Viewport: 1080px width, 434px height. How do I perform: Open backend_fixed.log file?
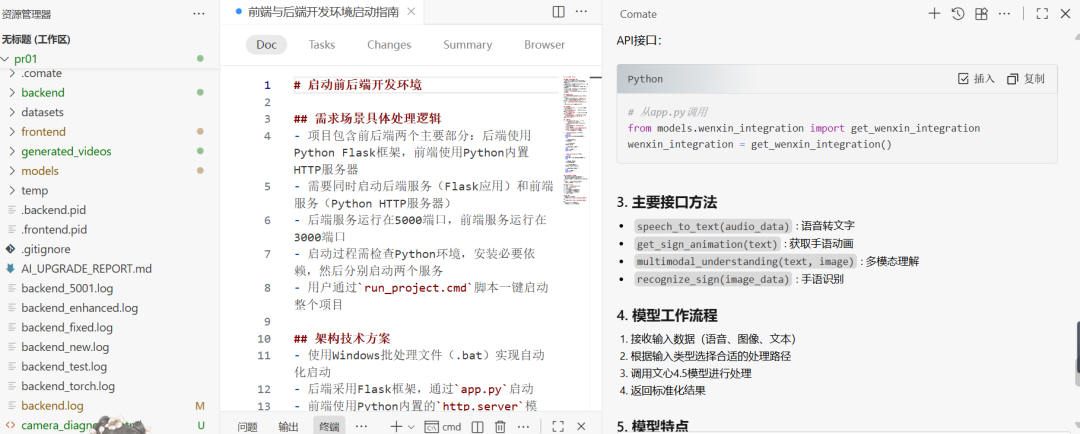[110, 327]
